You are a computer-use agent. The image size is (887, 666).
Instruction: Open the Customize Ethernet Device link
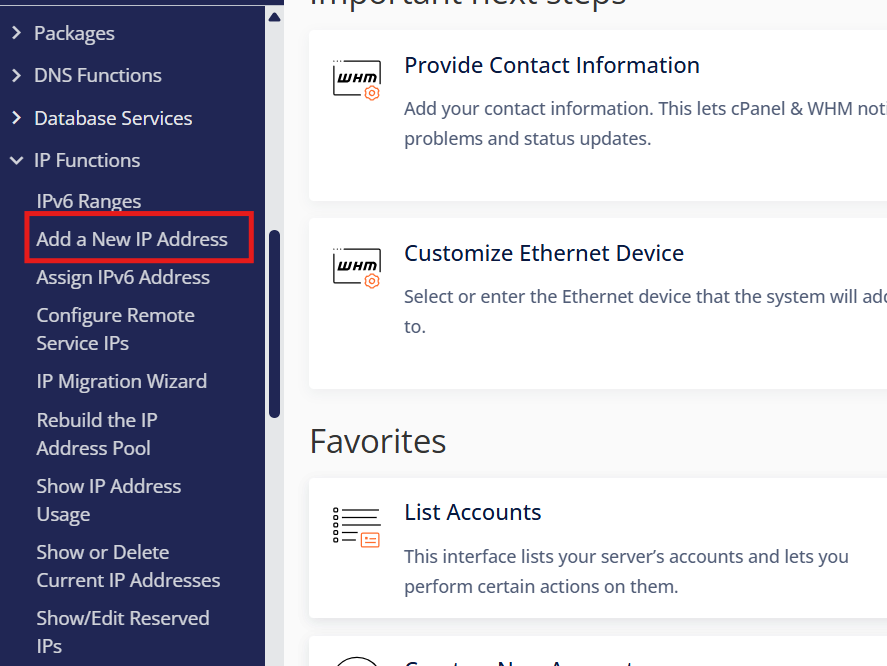[x=544, y=253]
